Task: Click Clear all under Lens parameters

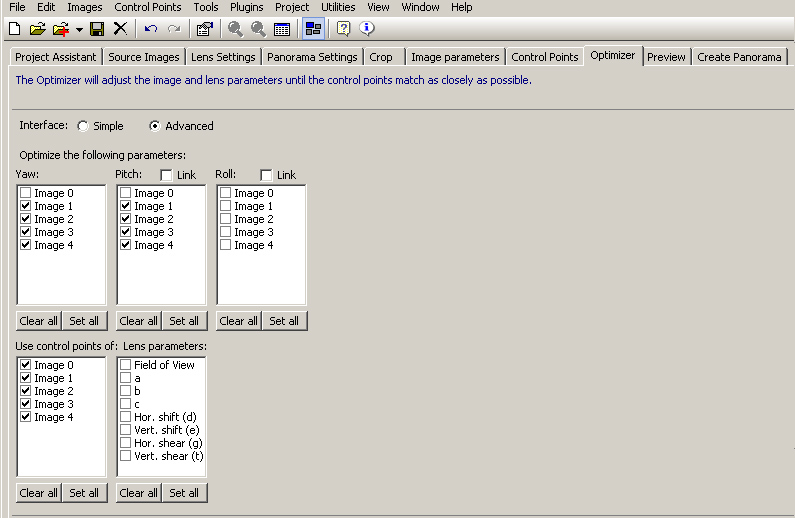Action: [x=138, y=493]
